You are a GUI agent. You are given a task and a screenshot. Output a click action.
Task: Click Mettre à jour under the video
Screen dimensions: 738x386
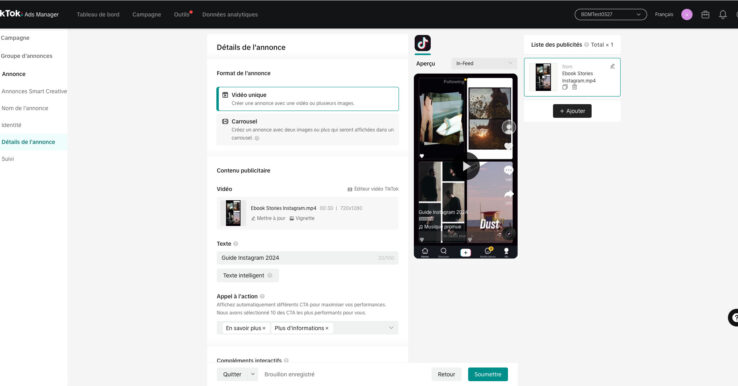pos(268,218)
